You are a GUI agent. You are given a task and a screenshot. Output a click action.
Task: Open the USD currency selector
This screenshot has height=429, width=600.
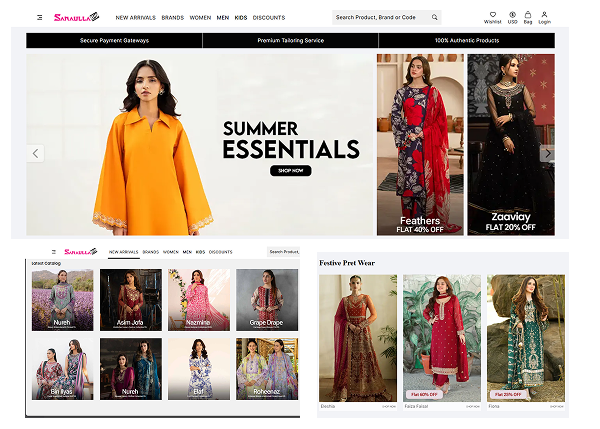[x=512, y=16]
